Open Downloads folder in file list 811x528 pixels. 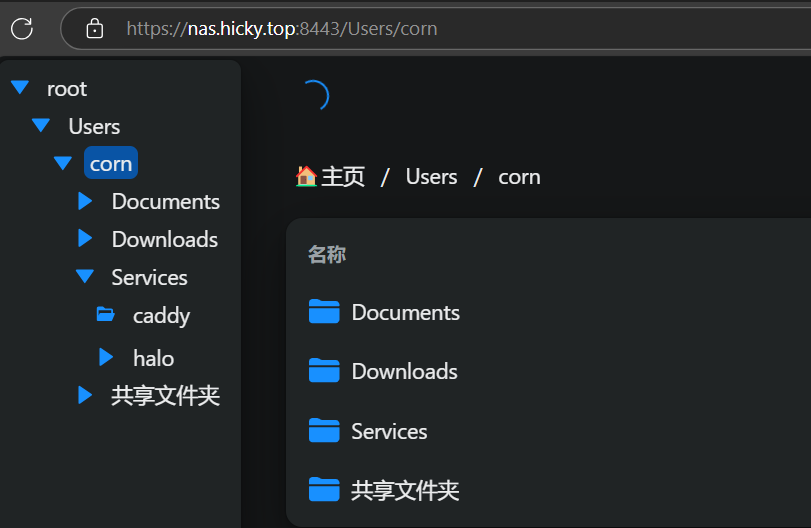(404, 372)
